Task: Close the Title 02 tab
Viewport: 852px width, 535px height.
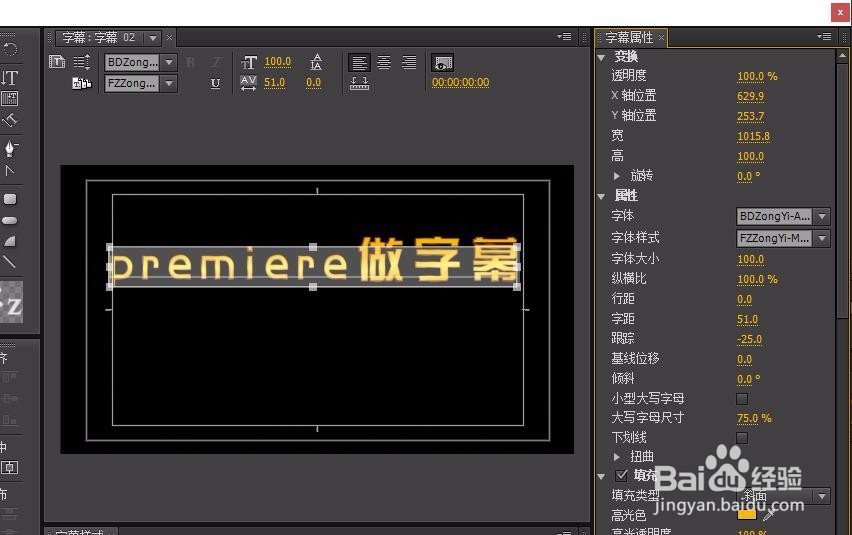Action: pyautogui.click(x=170, y=37)
